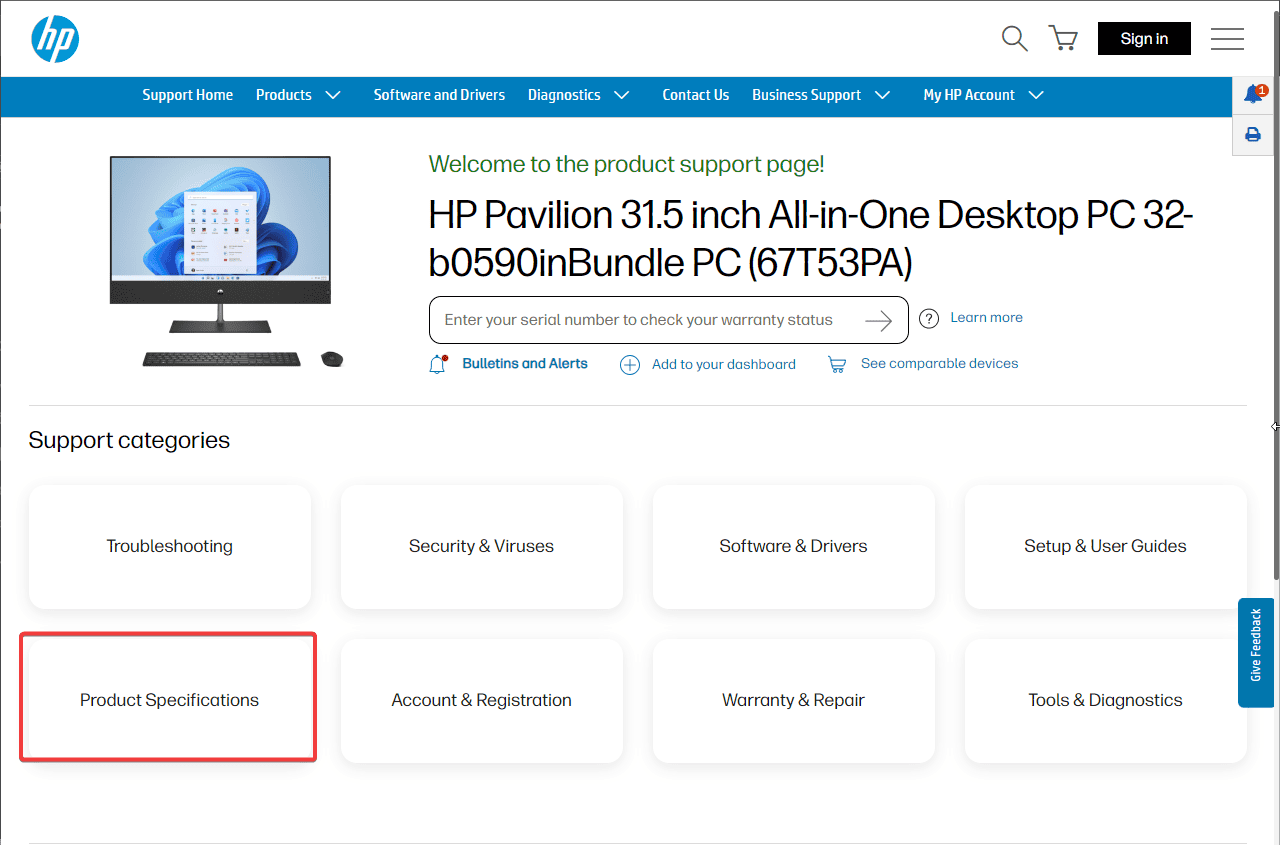Go to Support Home

tap(187, 95)
